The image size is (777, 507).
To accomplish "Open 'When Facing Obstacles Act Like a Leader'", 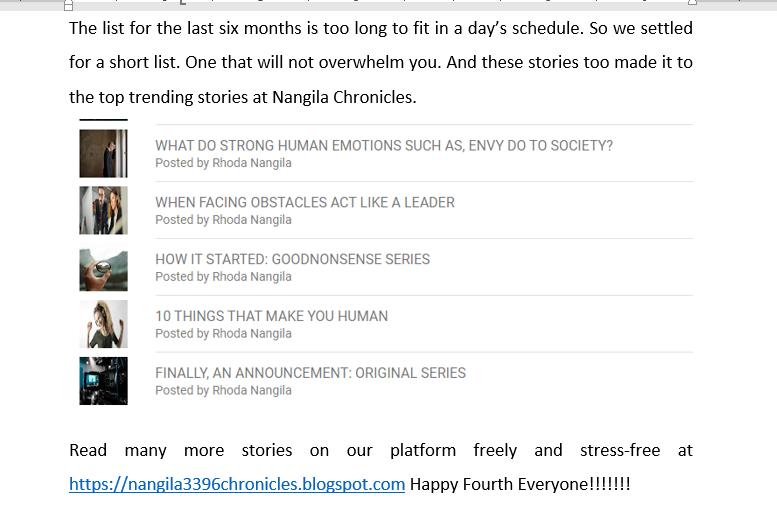I will pyautogui.click(x=305, y=203).
